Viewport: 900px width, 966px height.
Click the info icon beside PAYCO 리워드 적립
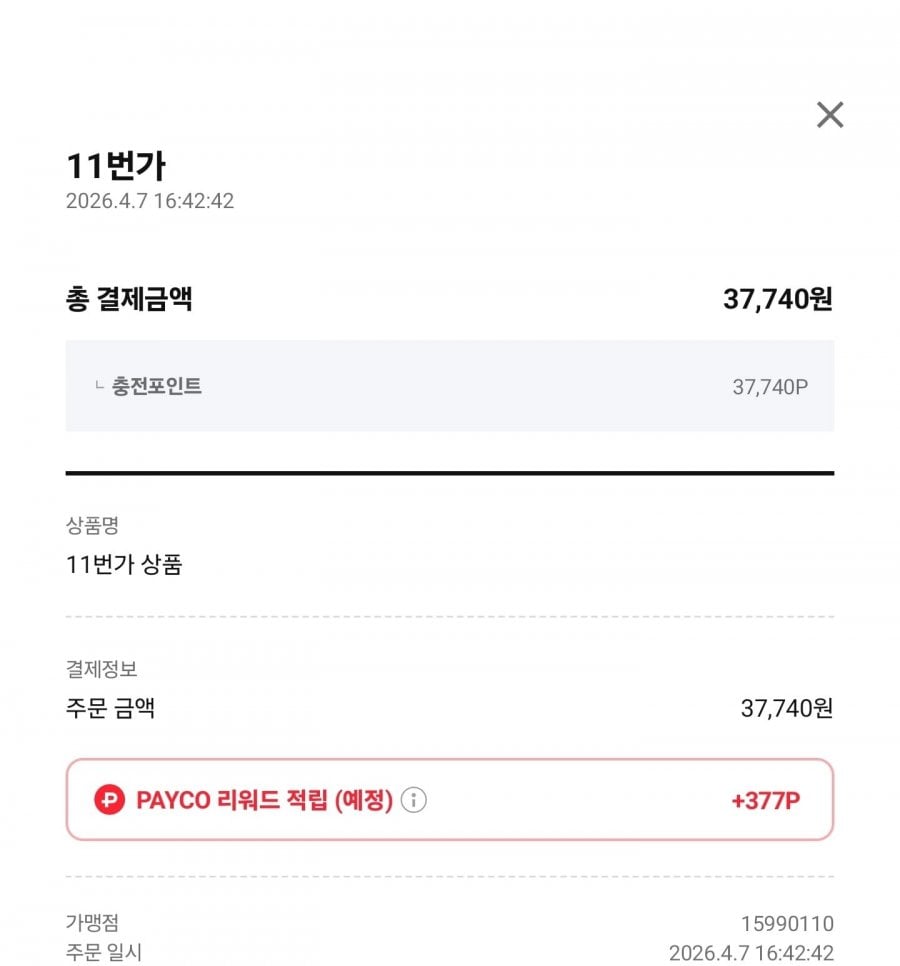414,800
